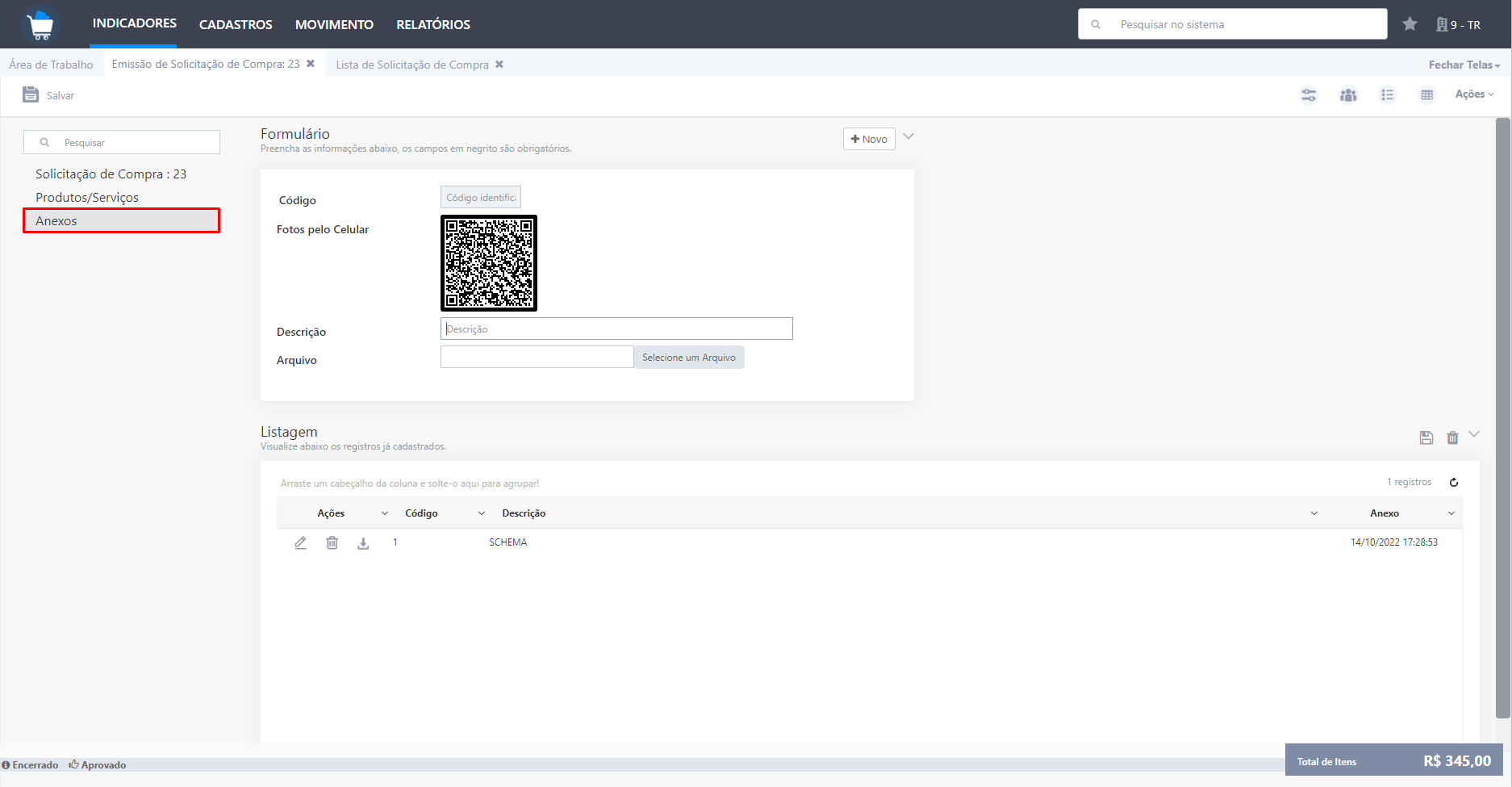This screenshot has width=1512, height=787.
Task: Delete the SCHEMA row with trash icon
Action: coord(332,542)
